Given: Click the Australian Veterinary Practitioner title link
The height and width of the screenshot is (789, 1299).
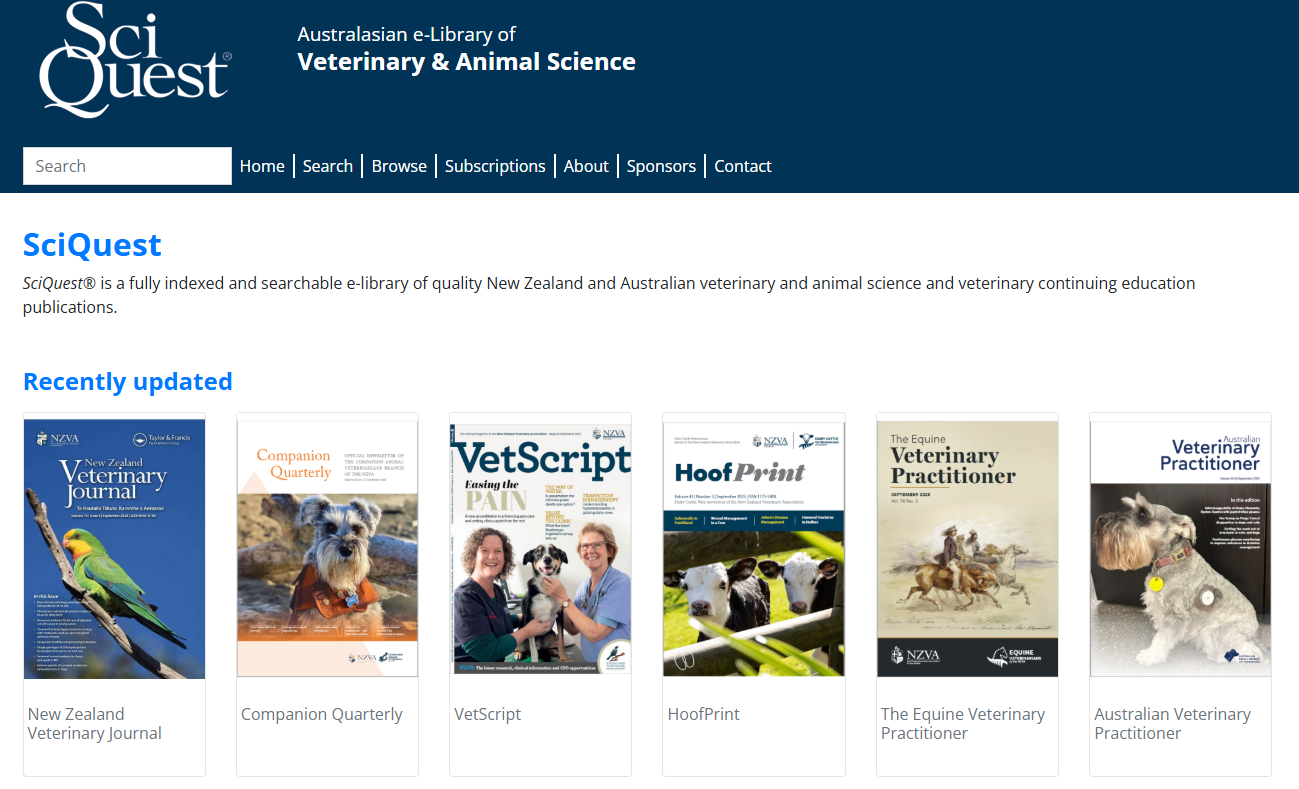Looking at the screenshot, I should (x=1172, y=724).
